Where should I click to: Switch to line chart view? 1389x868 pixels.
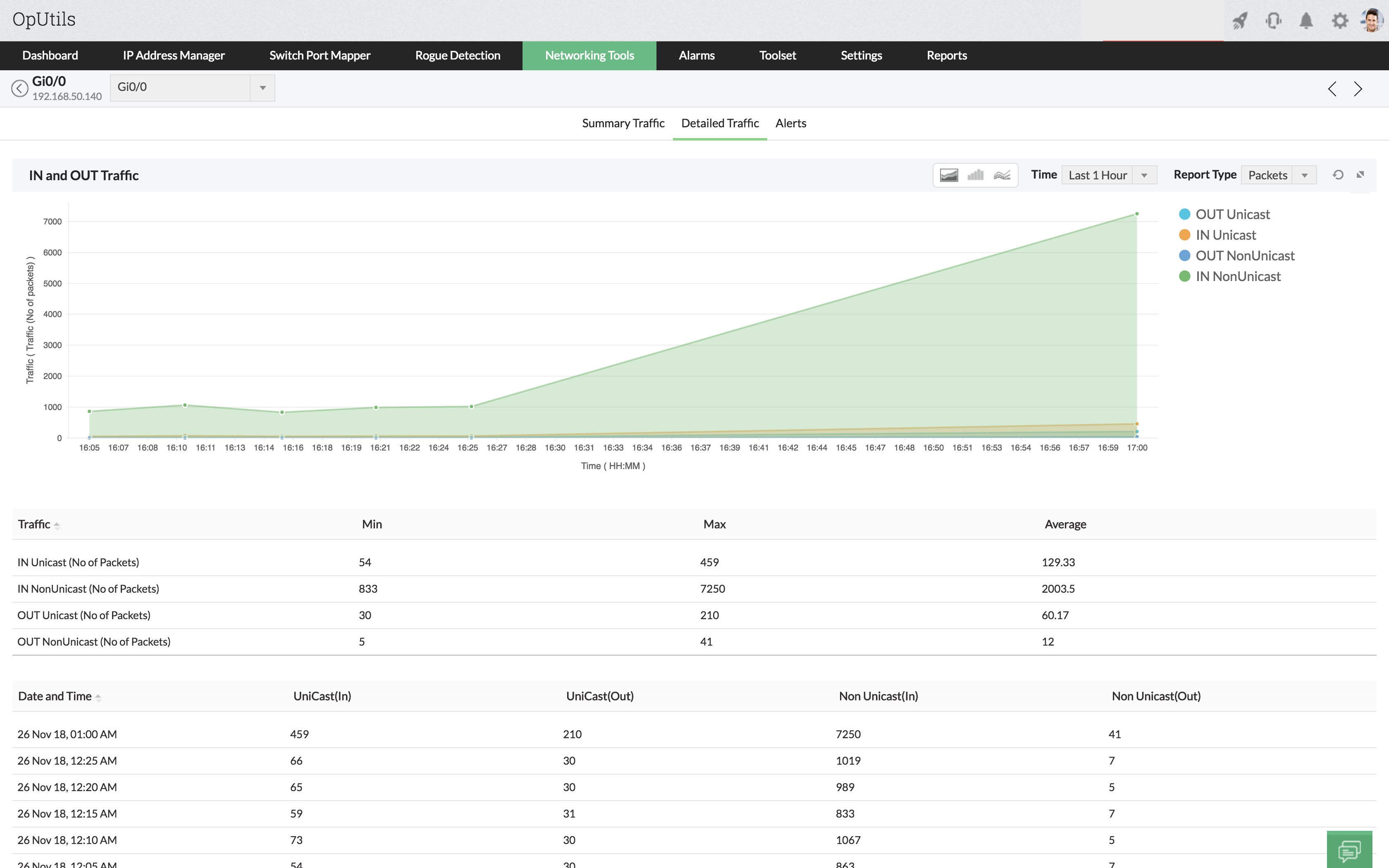click(x=1002, y=175)
